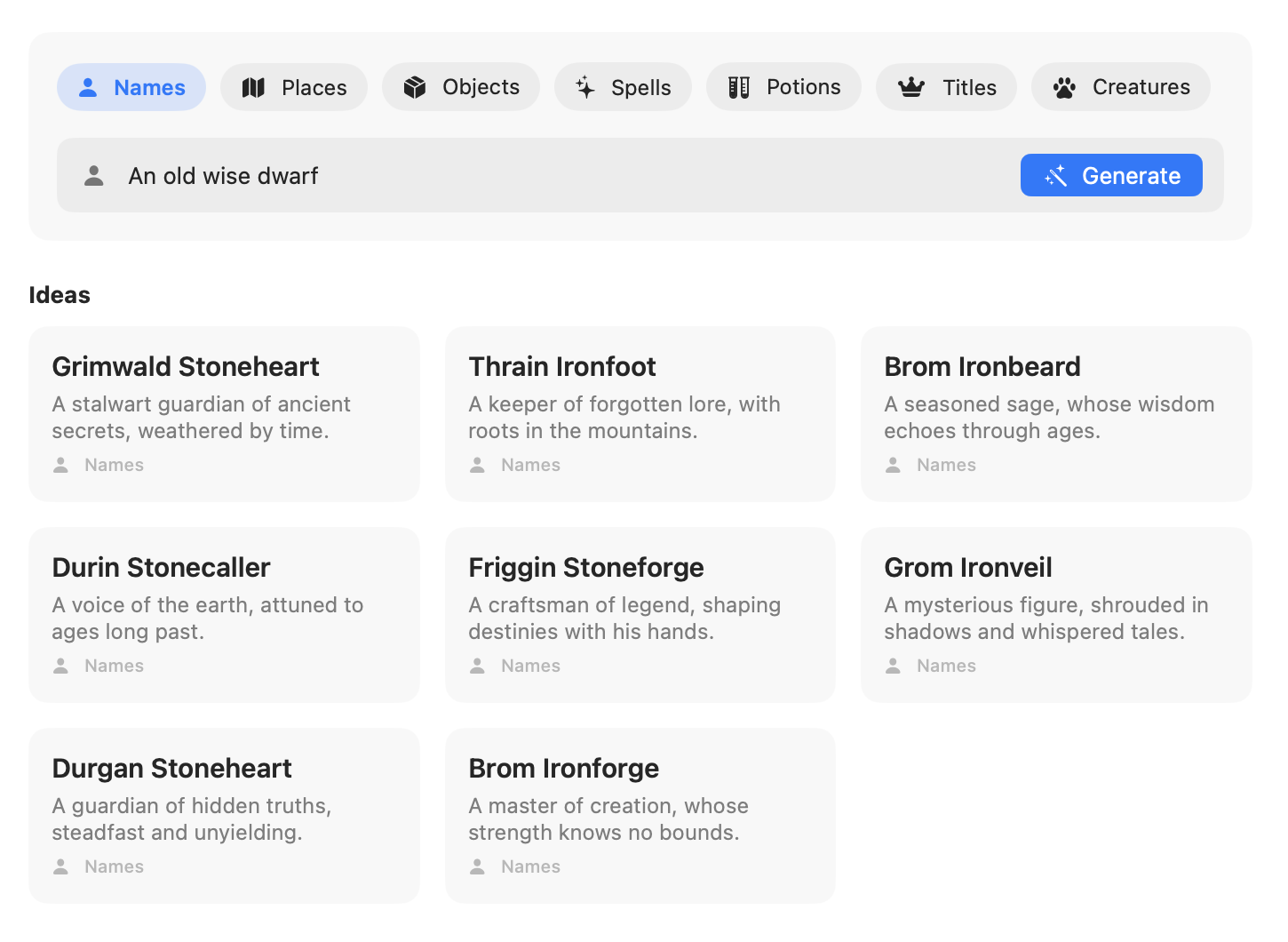Open the Grimwald Stoneheart idea card

point(224,414)
